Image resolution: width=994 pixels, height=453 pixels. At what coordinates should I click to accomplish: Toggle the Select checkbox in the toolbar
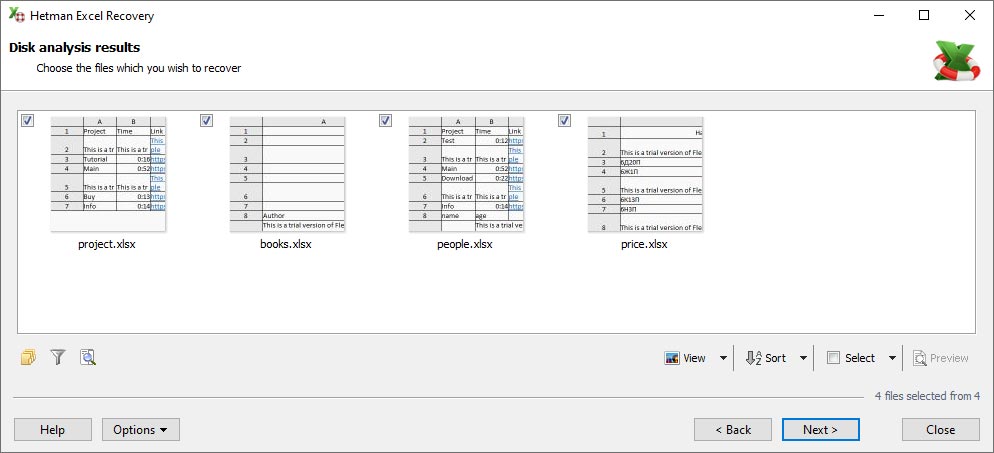pos(834,358)
